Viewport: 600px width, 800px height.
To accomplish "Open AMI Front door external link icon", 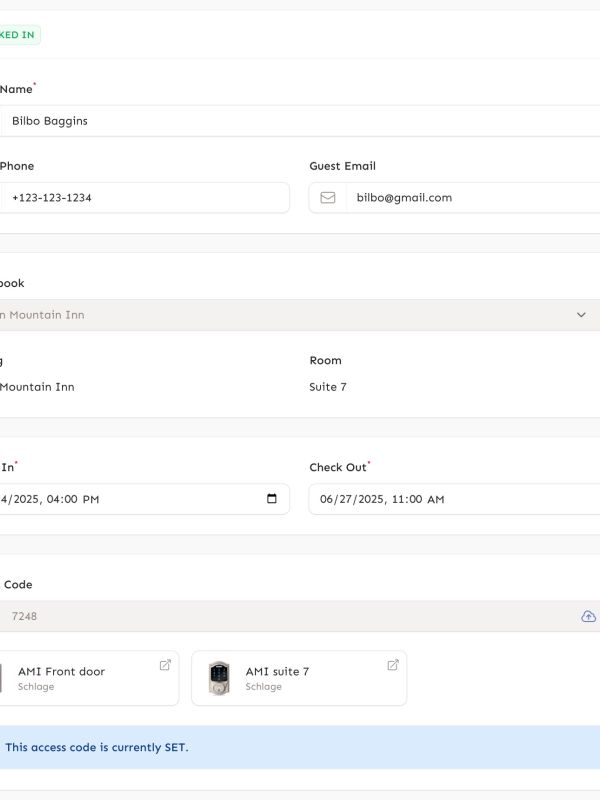I will (165, 665).
